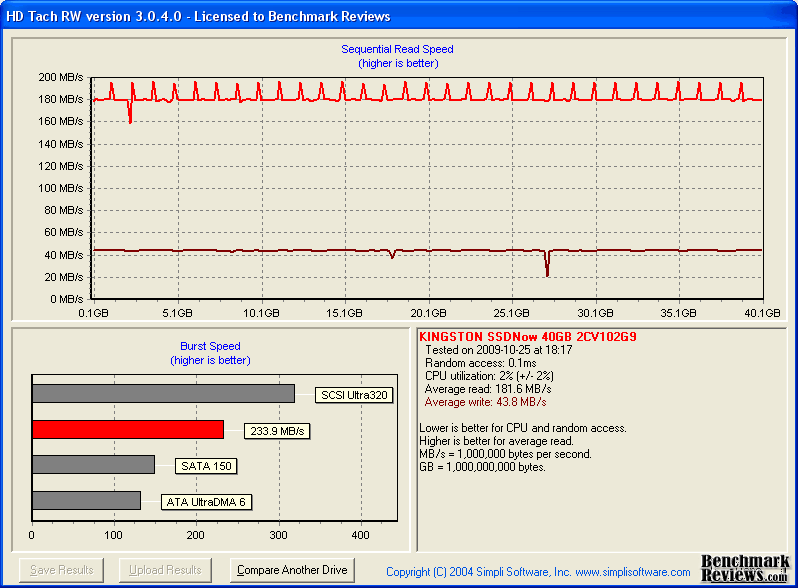Image resolution: width=798 pixels, height=588 pixels.
Task: Click Compare Another Drive button
Action: coord(292,570)
